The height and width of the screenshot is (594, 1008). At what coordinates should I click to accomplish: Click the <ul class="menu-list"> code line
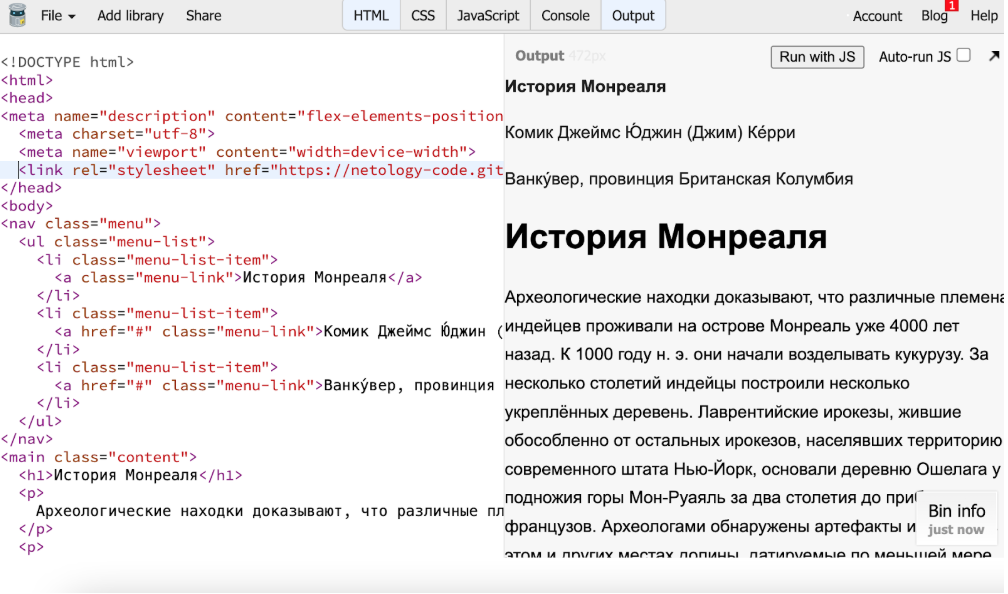click(x=116, y=242)
